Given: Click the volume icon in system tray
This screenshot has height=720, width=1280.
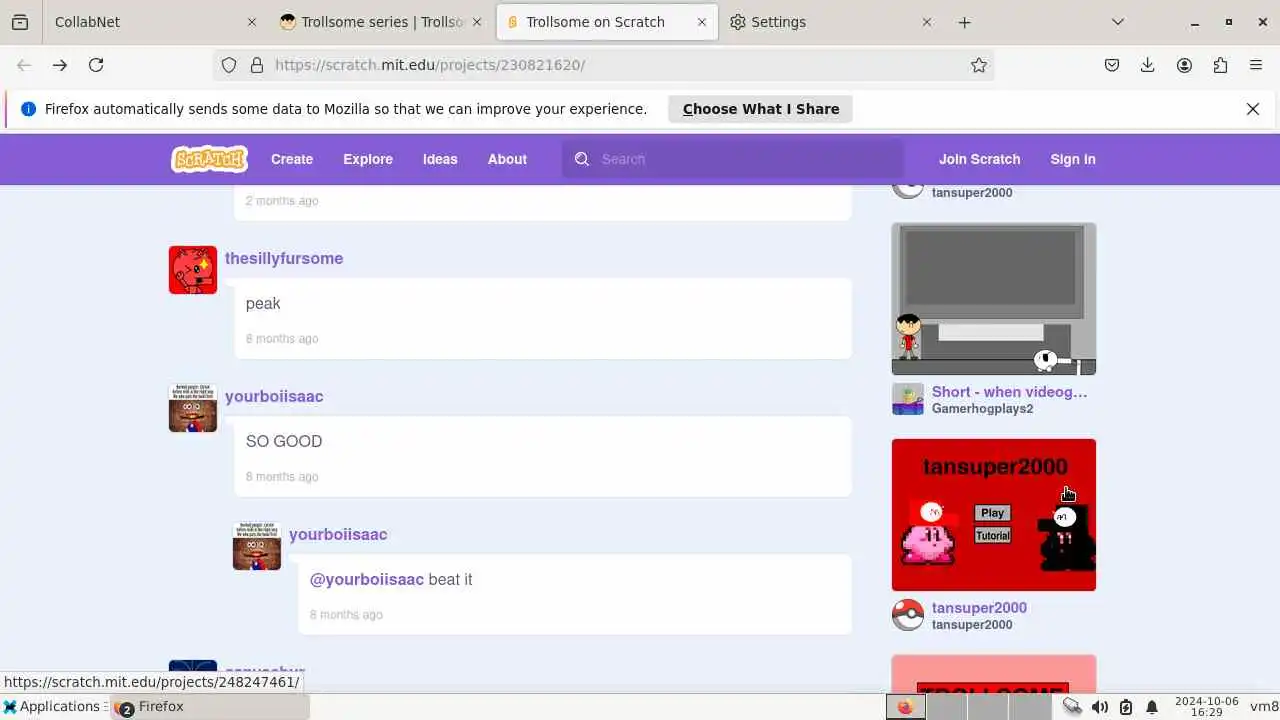Looking at the screenshot, I should coord(1100,707).
